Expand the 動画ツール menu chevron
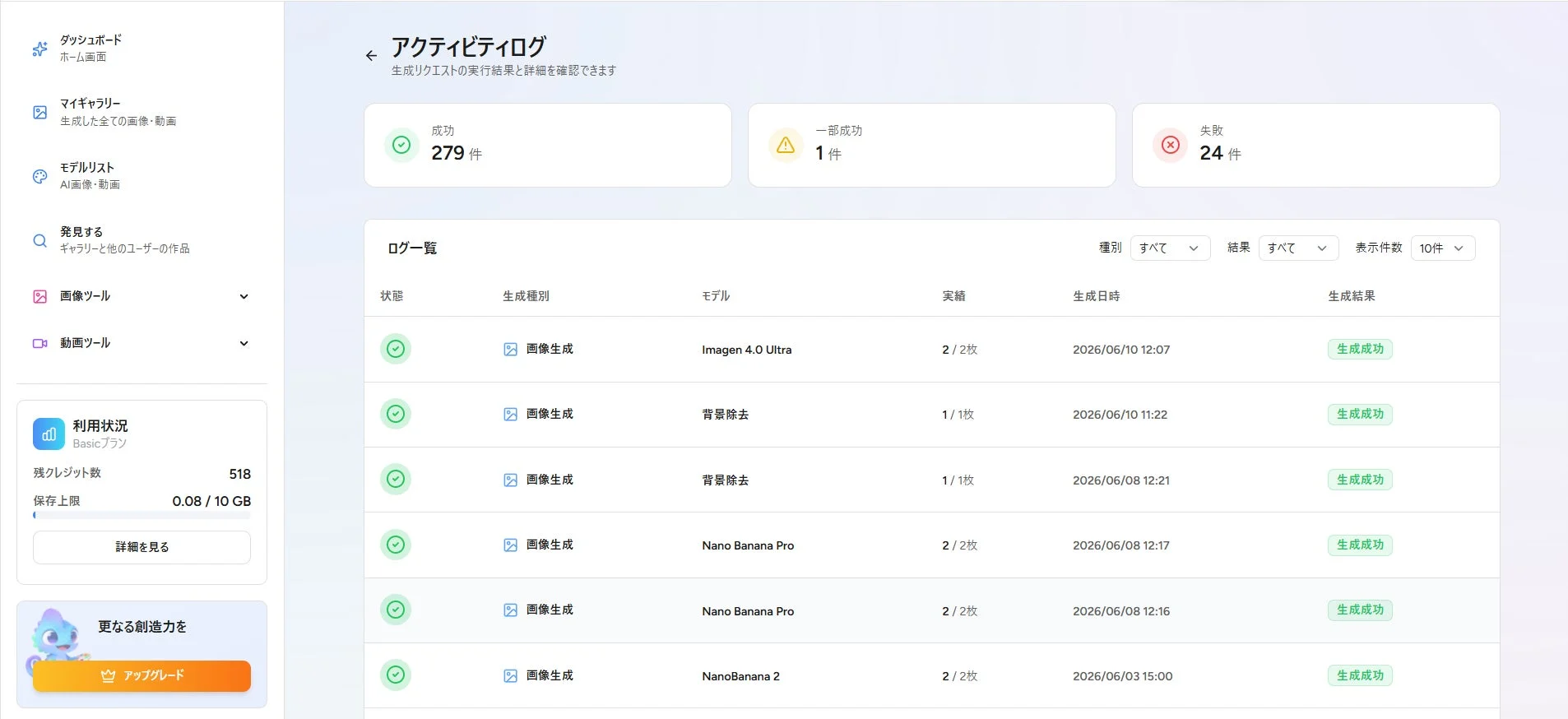 pyautogui.click(x=244, y=343)
